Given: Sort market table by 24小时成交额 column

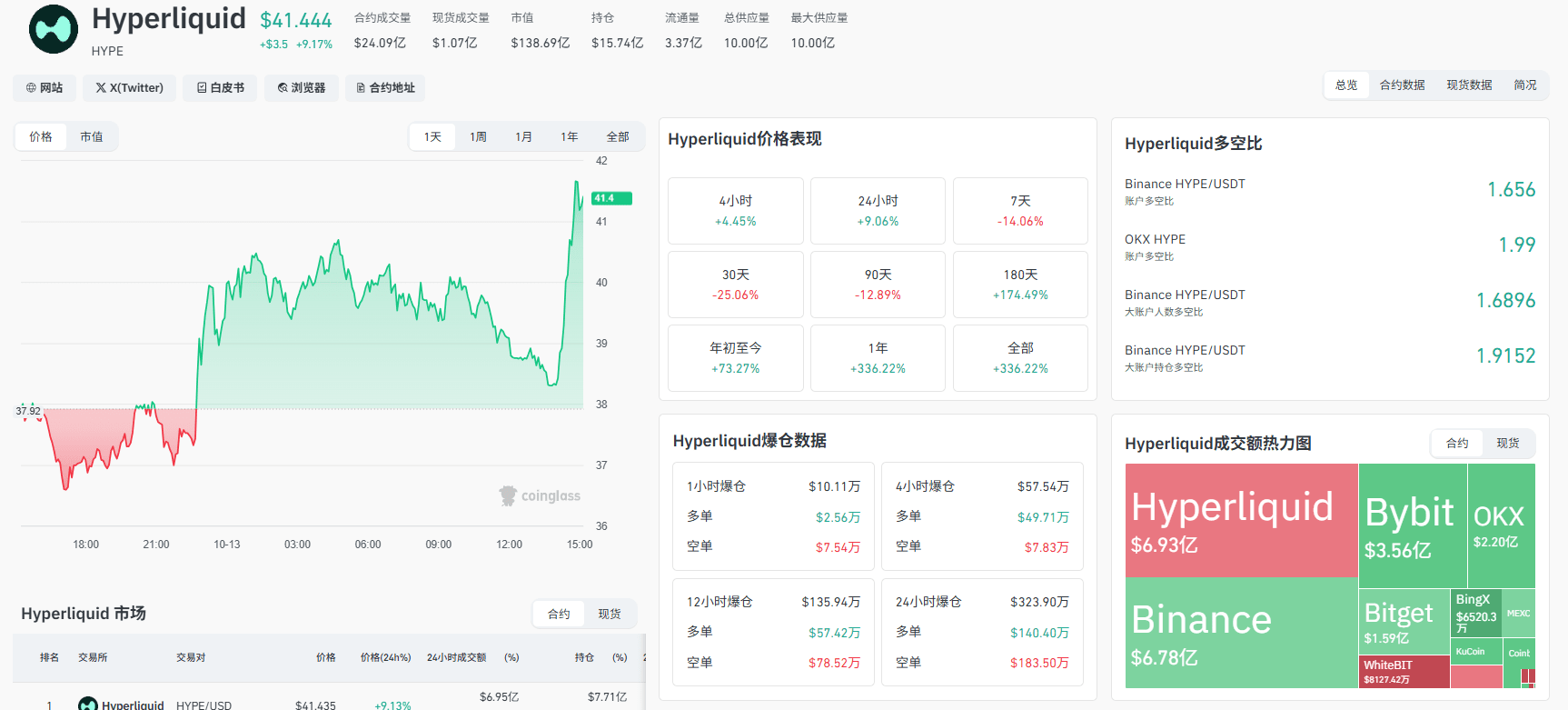Looking at the screenshot, I should click(x=456, y=657).
